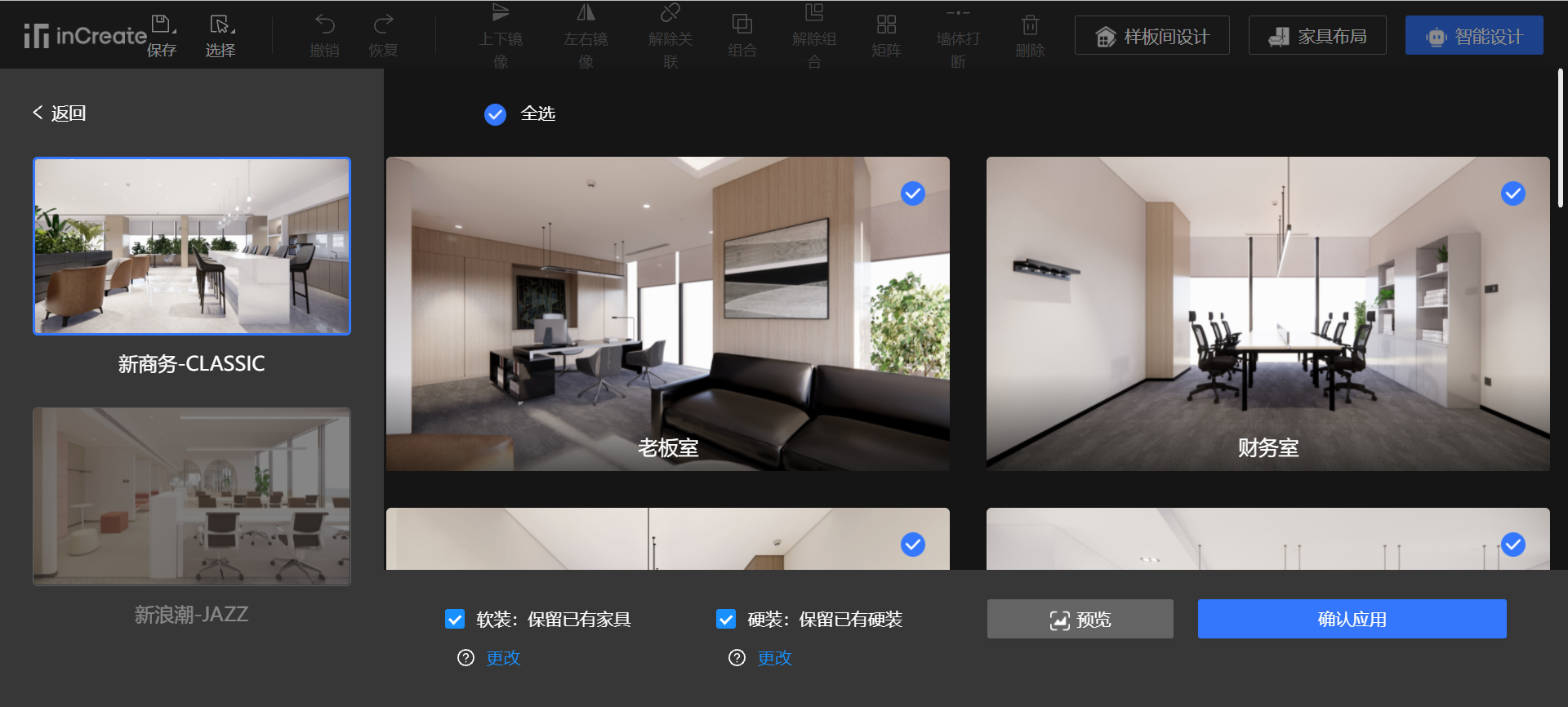Click the horizontal mirror (左右镜像) icon
This screenshot has width=1568, height=707.
586,12
